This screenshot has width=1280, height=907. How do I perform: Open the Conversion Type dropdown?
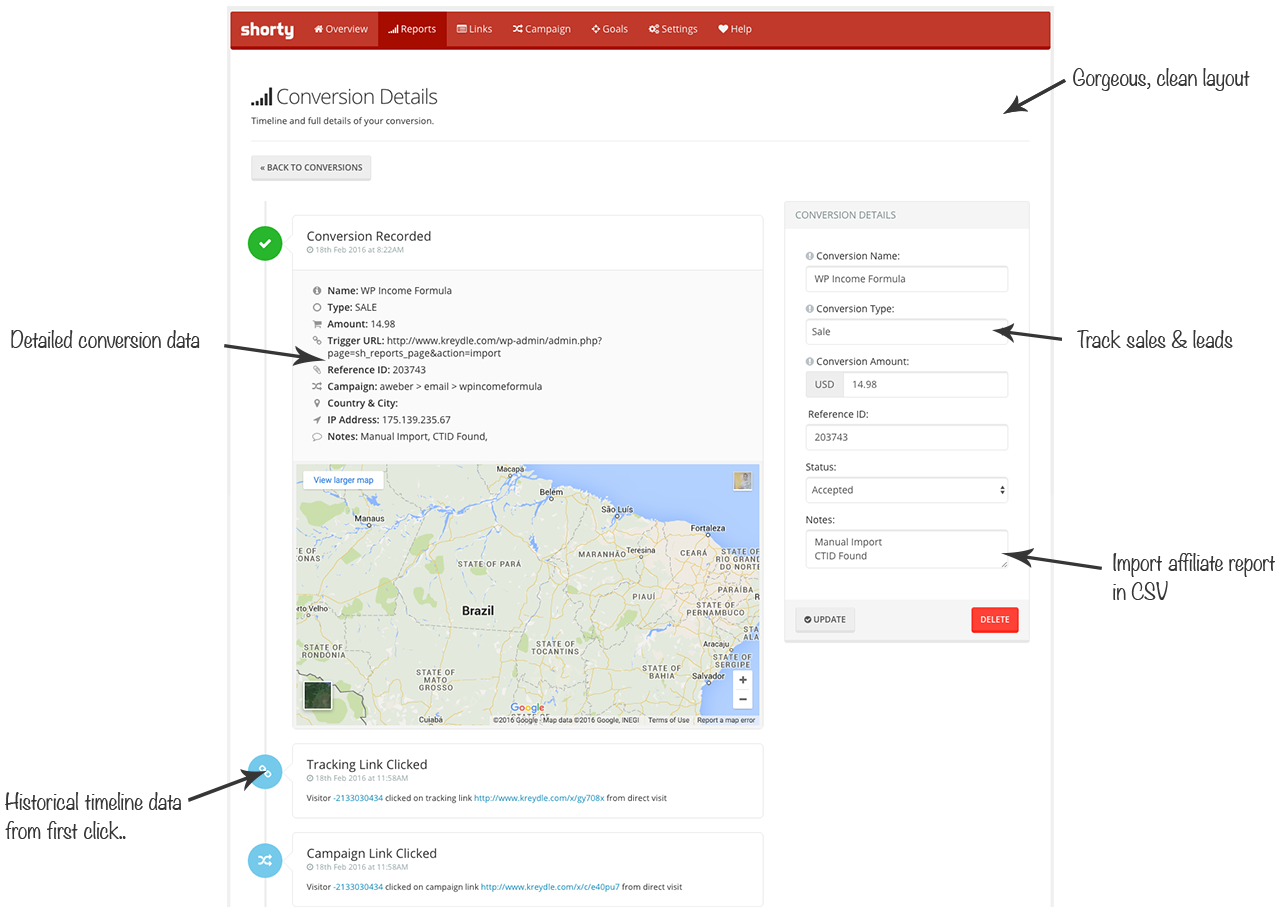click(907, 332)
